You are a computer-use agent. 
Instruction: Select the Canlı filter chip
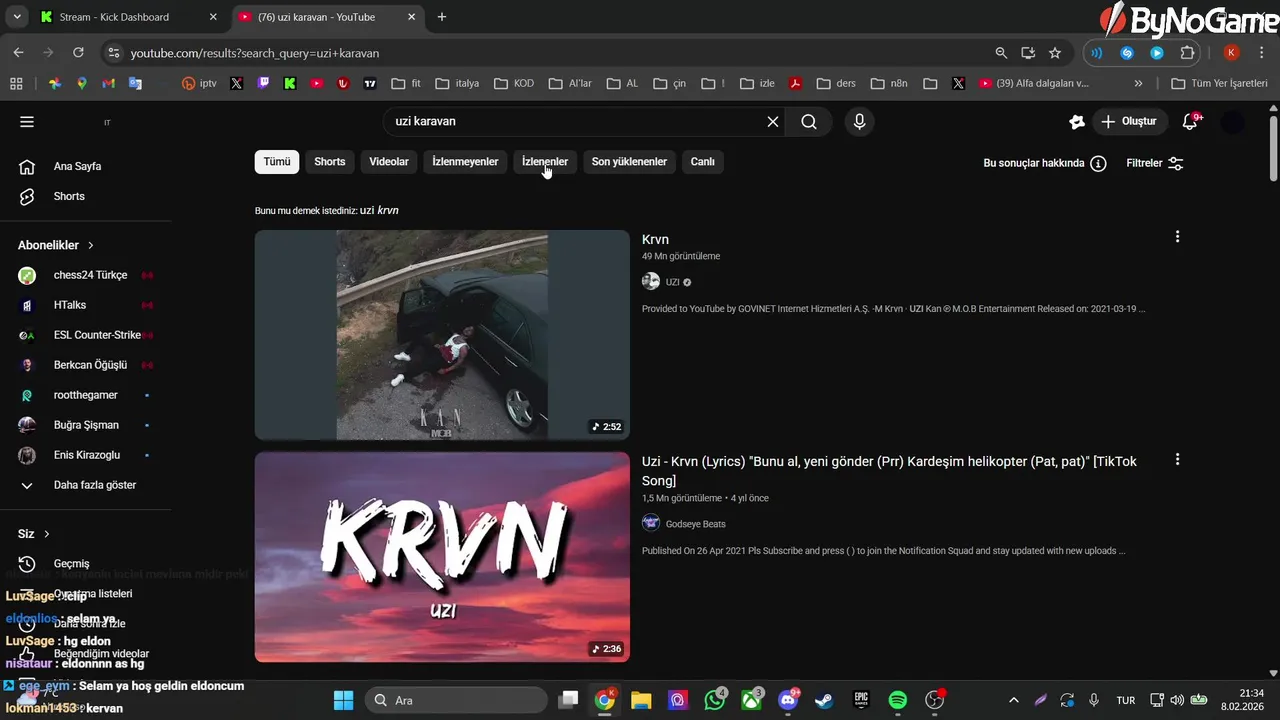pyautogui.click(x=703, y=162)
